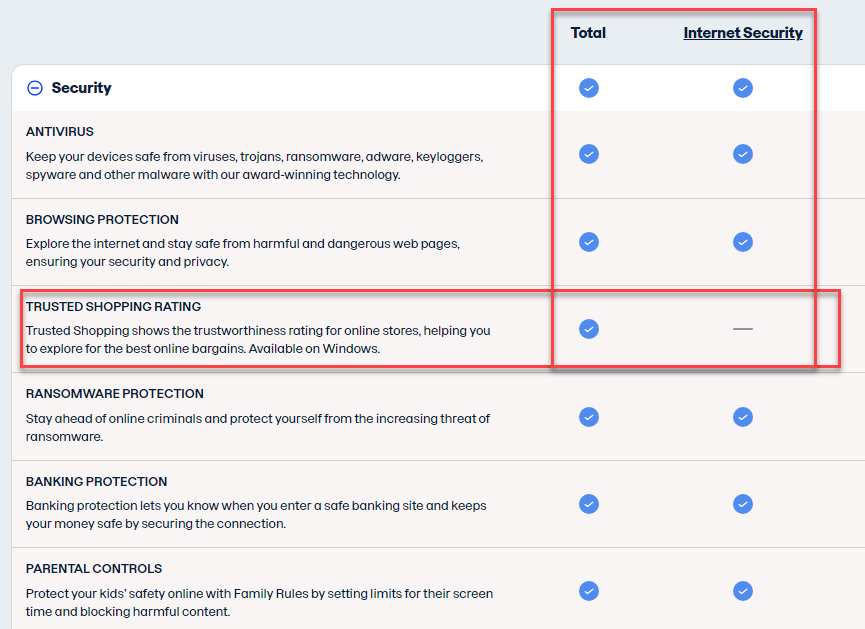
Task: Select the TRUSTED SHOPPING RATING heading
Action: (x=113, y=307)
